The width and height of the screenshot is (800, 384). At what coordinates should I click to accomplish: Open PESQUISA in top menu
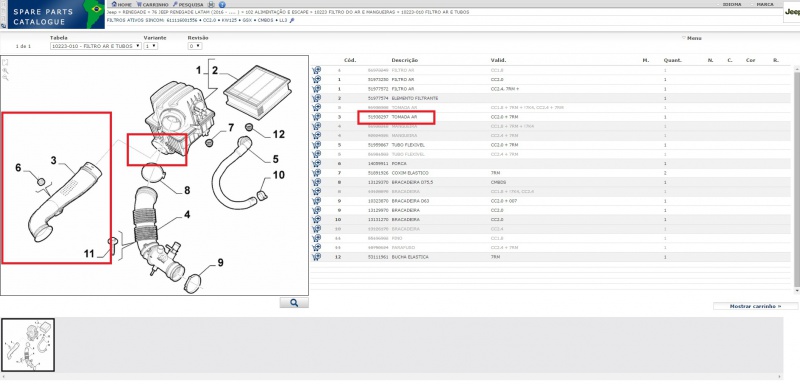pos(188,4)
